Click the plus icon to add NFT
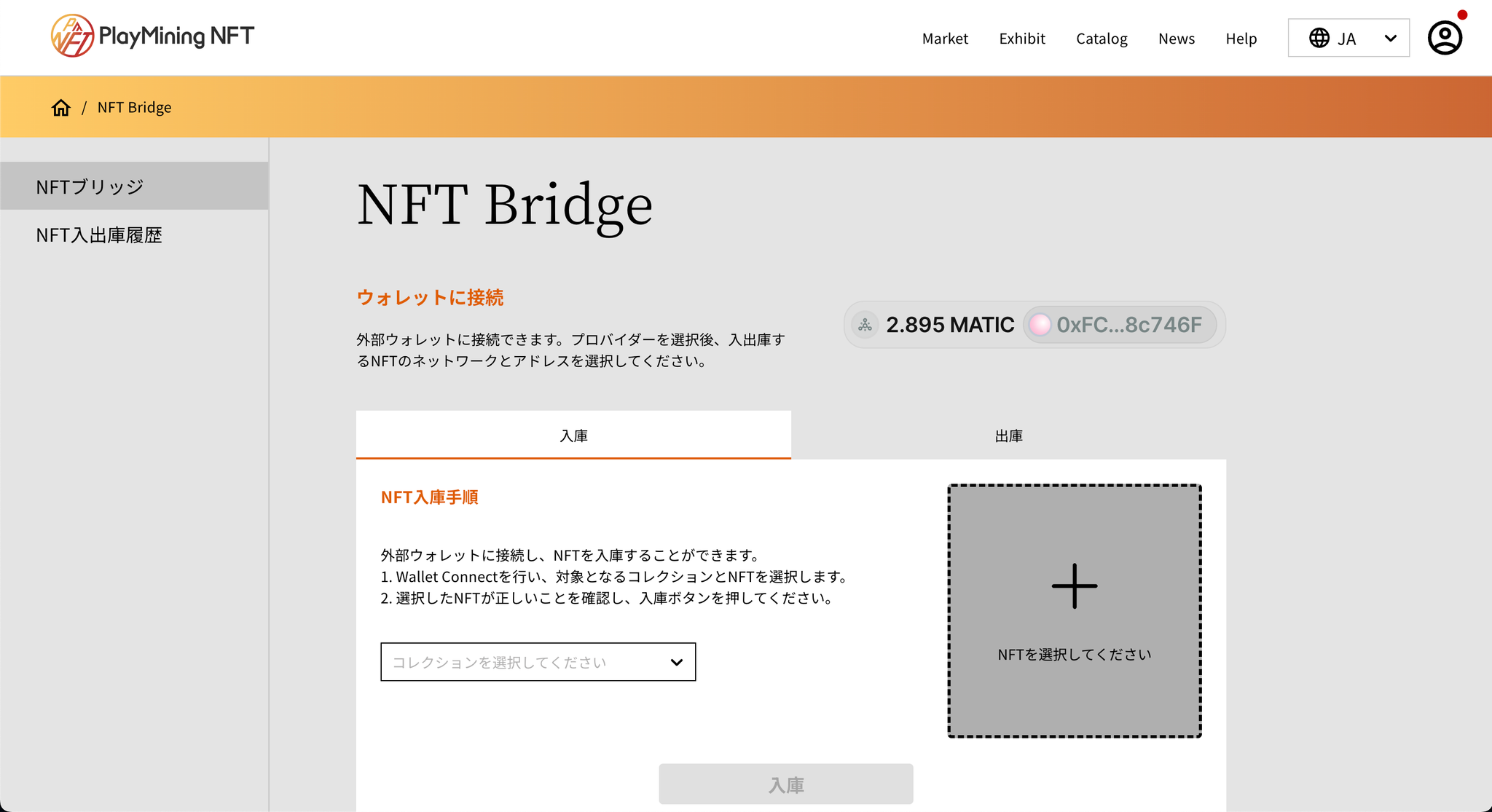 (x=1075, y=586)
